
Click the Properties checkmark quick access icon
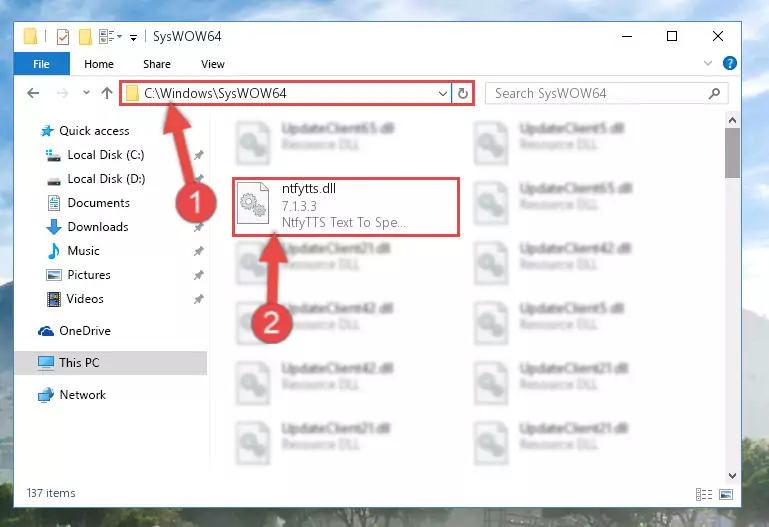(63, 37)
